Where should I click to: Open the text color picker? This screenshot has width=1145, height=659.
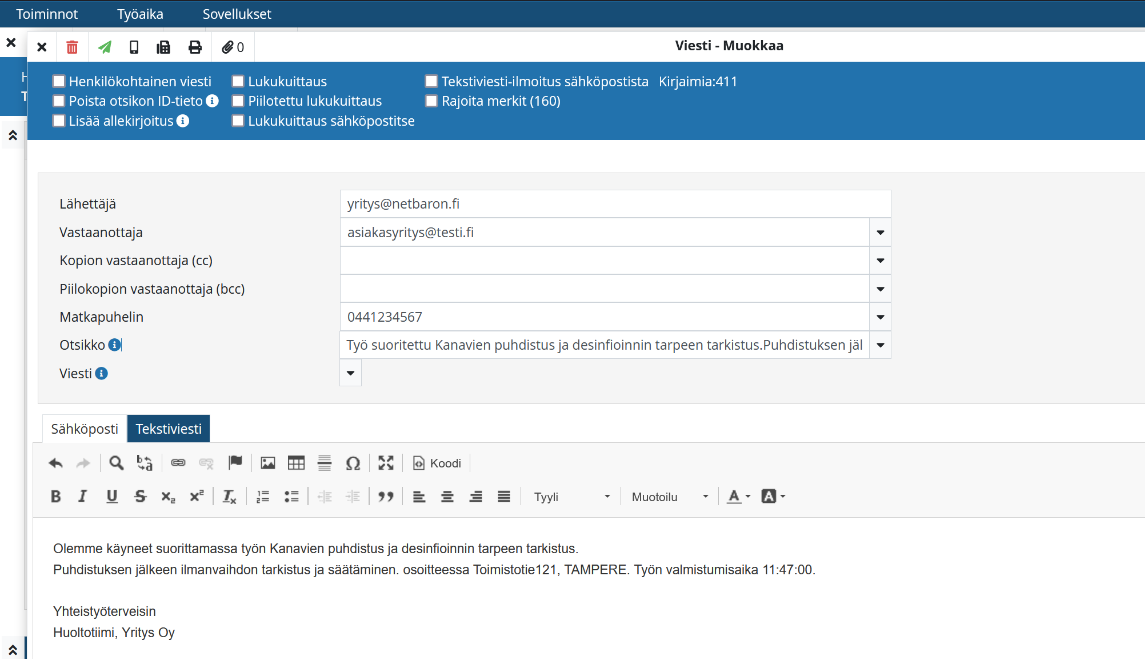[738, 497]
